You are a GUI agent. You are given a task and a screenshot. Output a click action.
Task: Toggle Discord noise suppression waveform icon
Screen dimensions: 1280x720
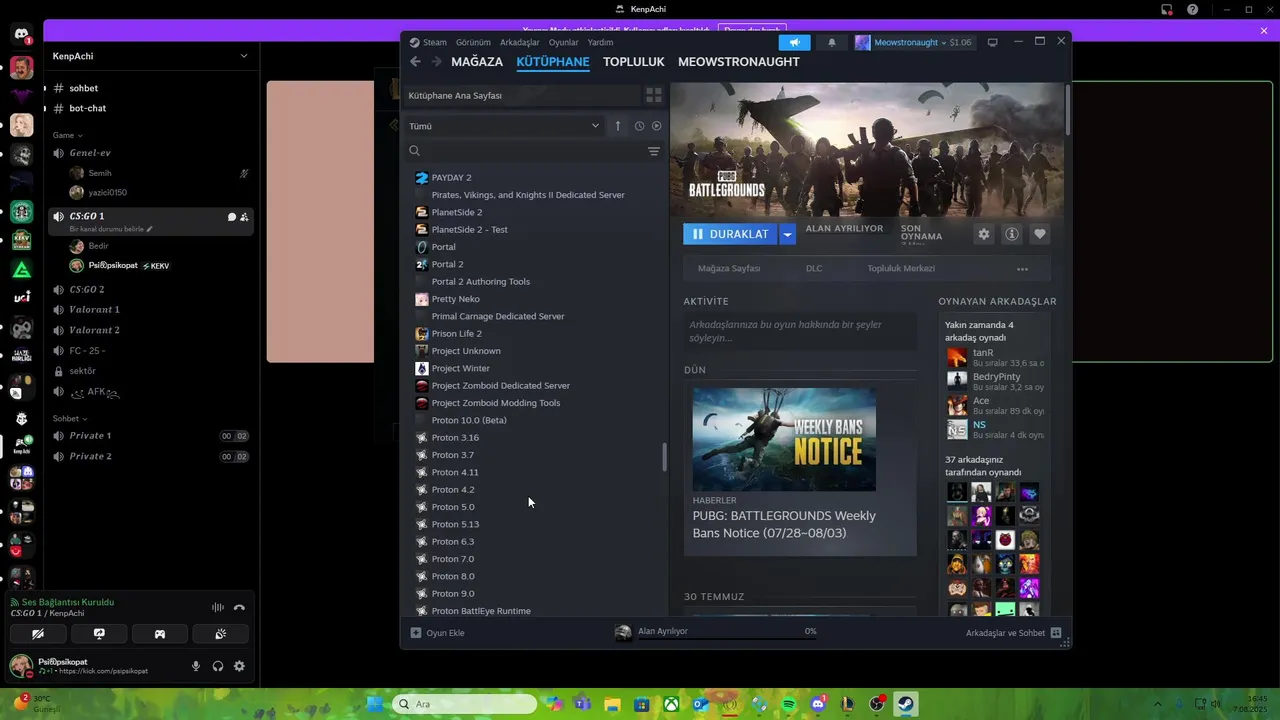(x=217, y=607)
